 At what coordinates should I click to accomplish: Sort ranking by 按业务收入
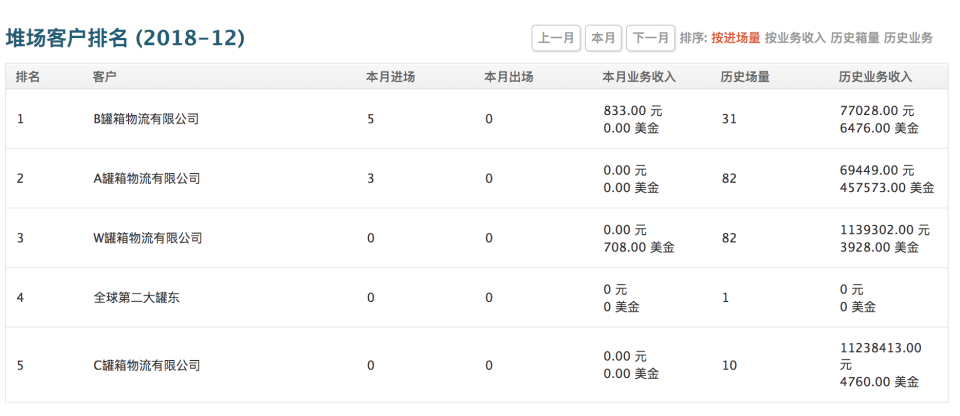[x=795, y=38]
